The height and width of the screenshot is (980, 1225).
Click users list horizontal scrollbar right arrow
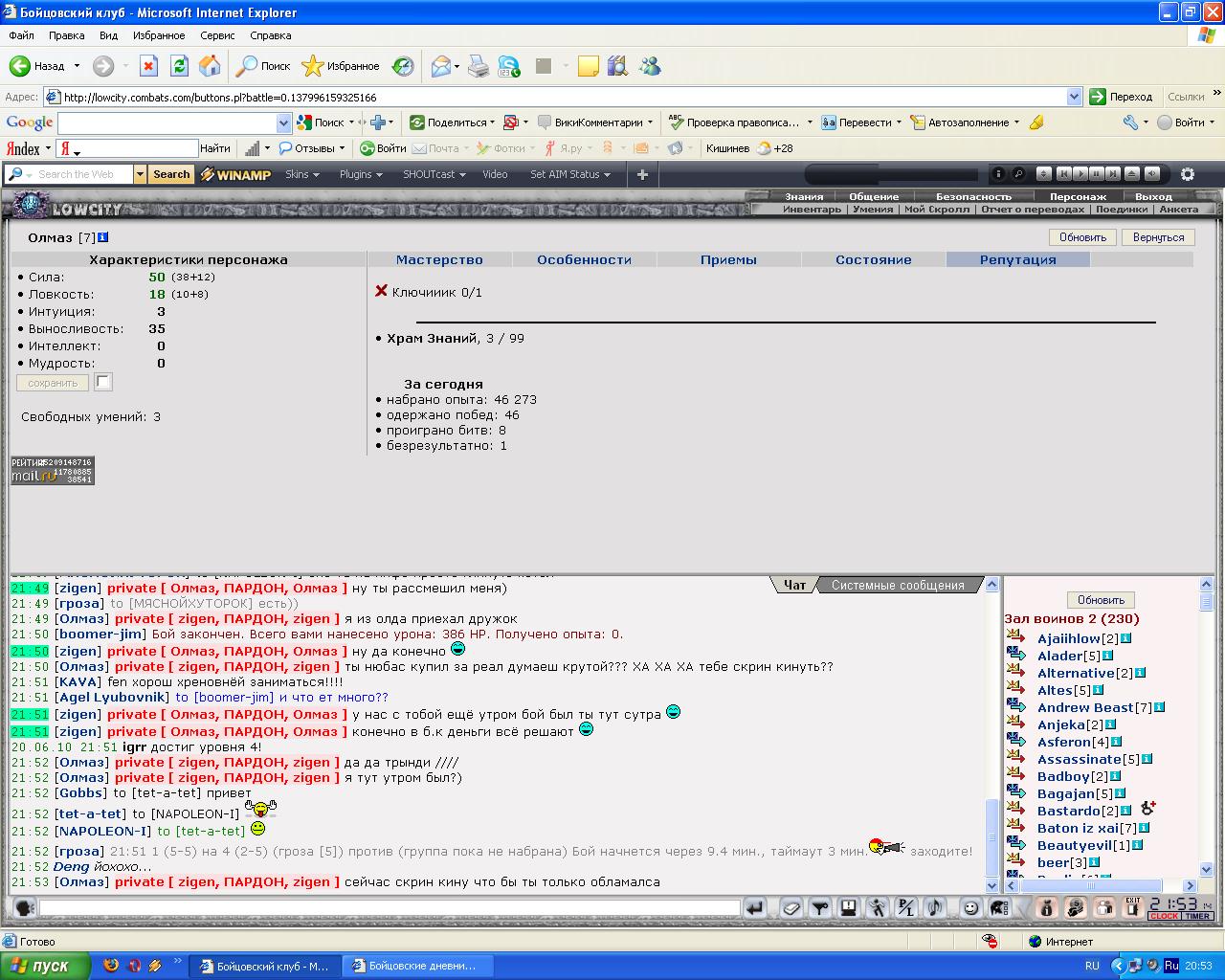tap(1190, 886)
